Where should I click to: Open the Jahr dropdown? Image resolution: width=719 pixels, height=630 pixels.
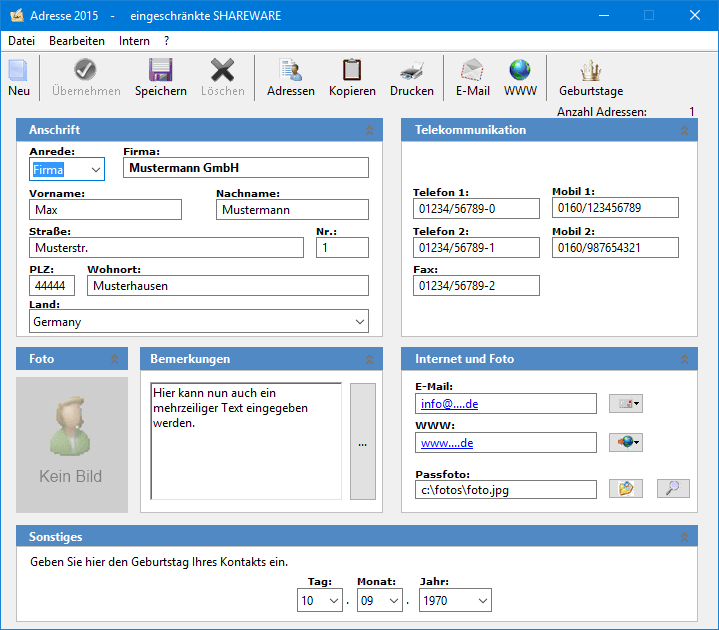coord(482,600)
